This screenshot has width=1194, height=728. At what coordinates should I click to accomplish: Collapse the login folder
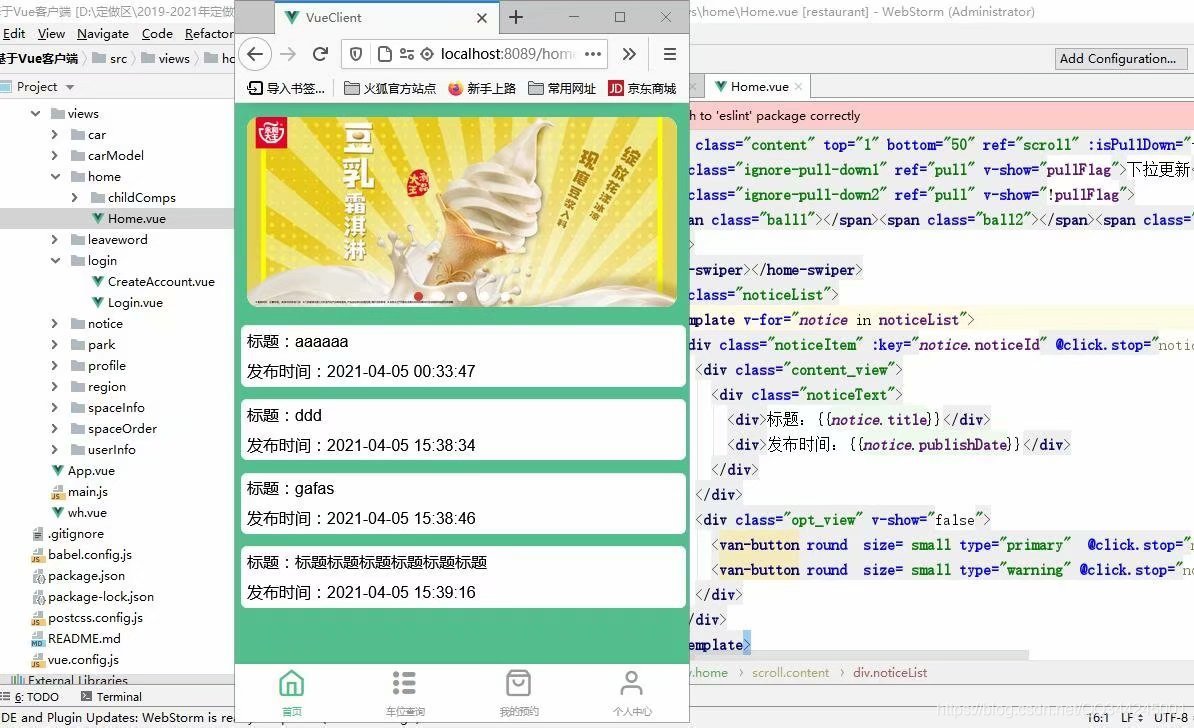(x=55, y=260)
